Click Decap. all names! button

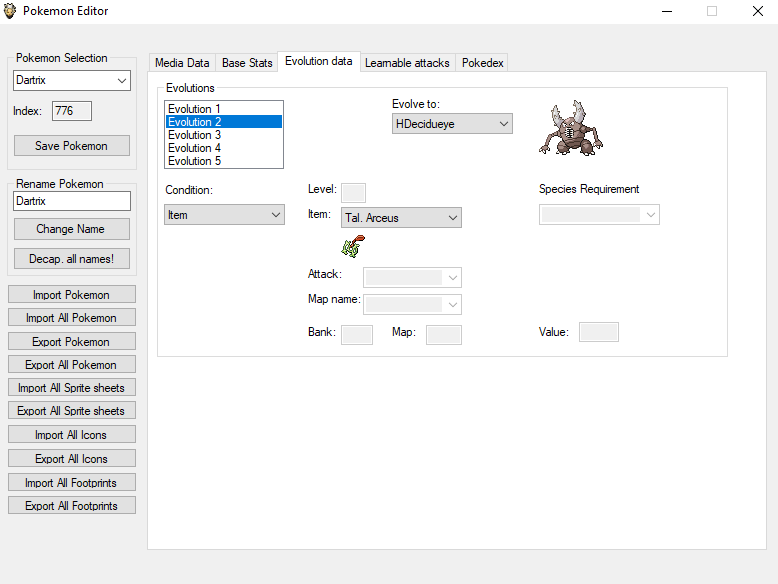click(71, 259)
